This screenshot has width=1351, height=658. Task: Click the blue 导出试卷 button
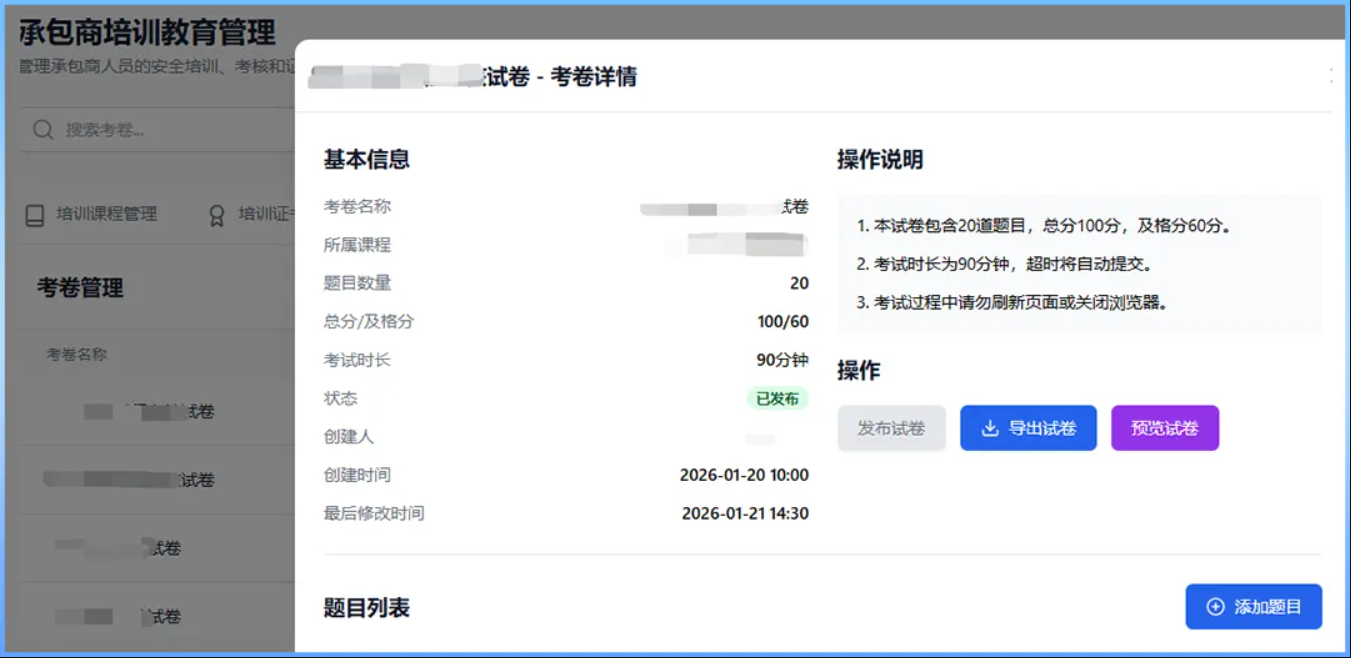coord(1028,427)
